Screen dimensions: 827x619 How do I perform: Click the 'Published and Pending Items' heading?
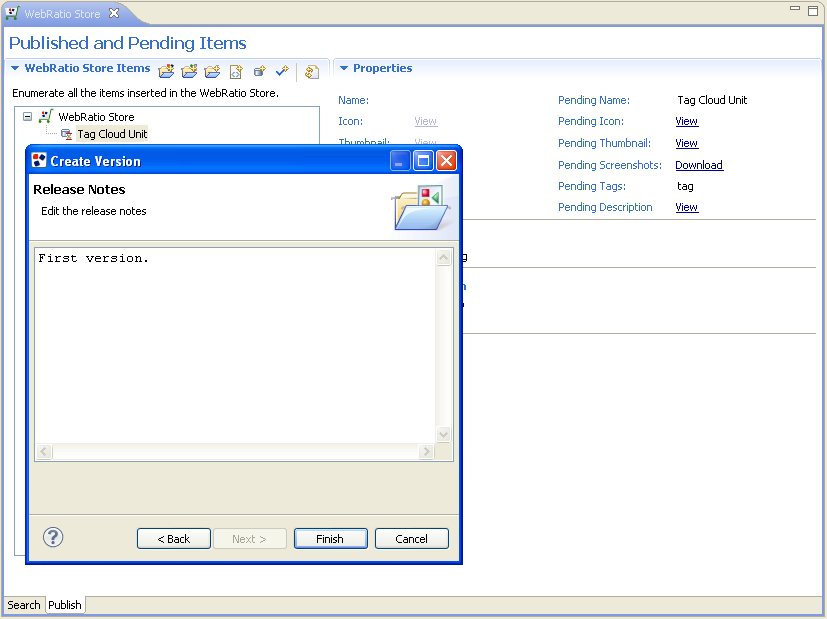click(x=128, y=43)
